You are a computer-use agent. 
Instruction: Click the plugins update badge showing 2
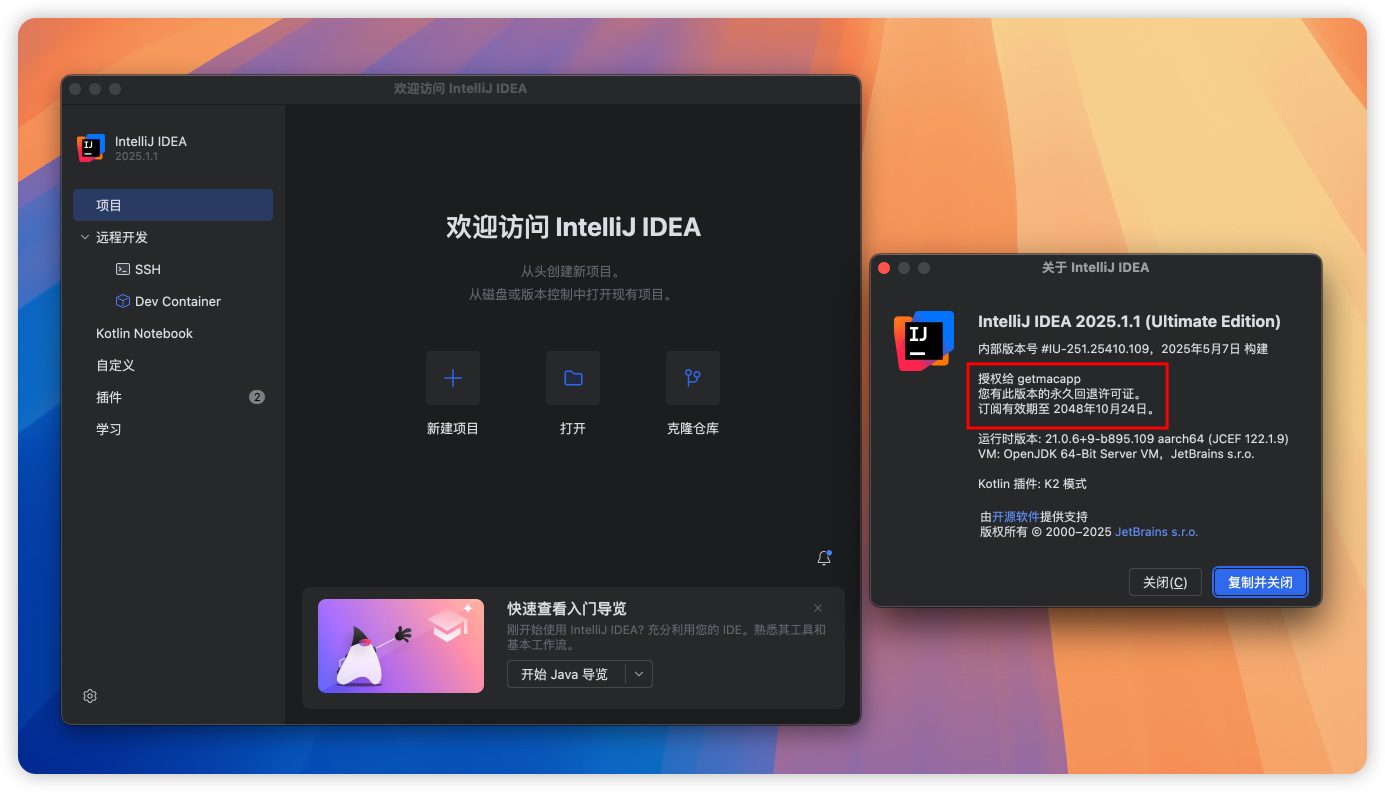(257, 397)
